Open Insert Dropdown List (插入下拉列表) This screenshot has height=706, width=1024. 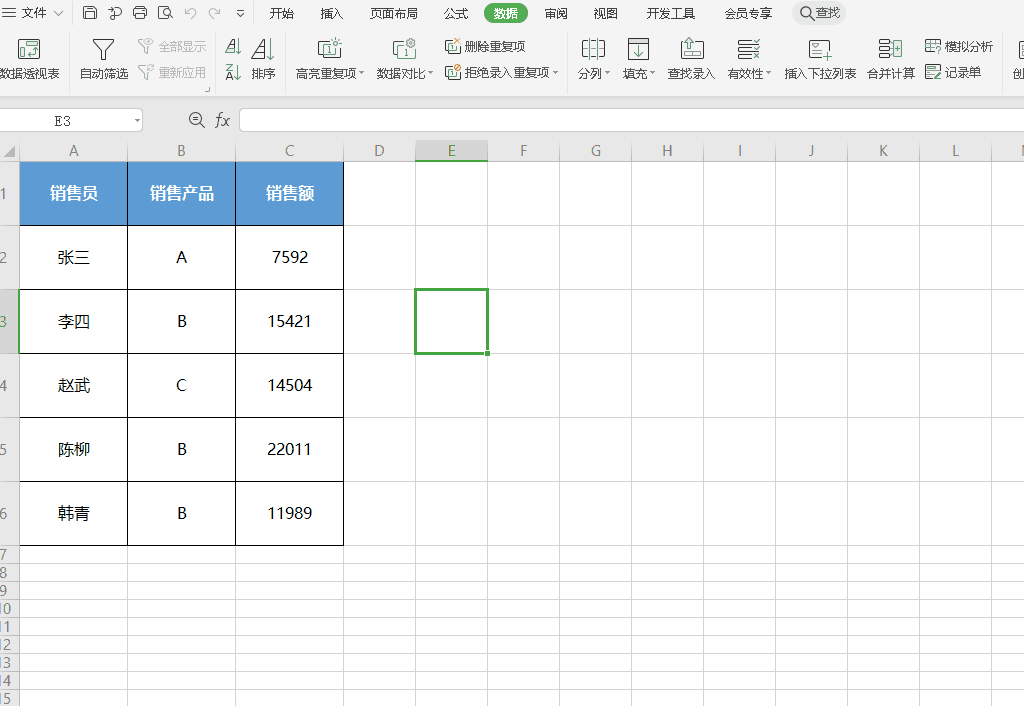pyautogui.click(x=820, y=50)
